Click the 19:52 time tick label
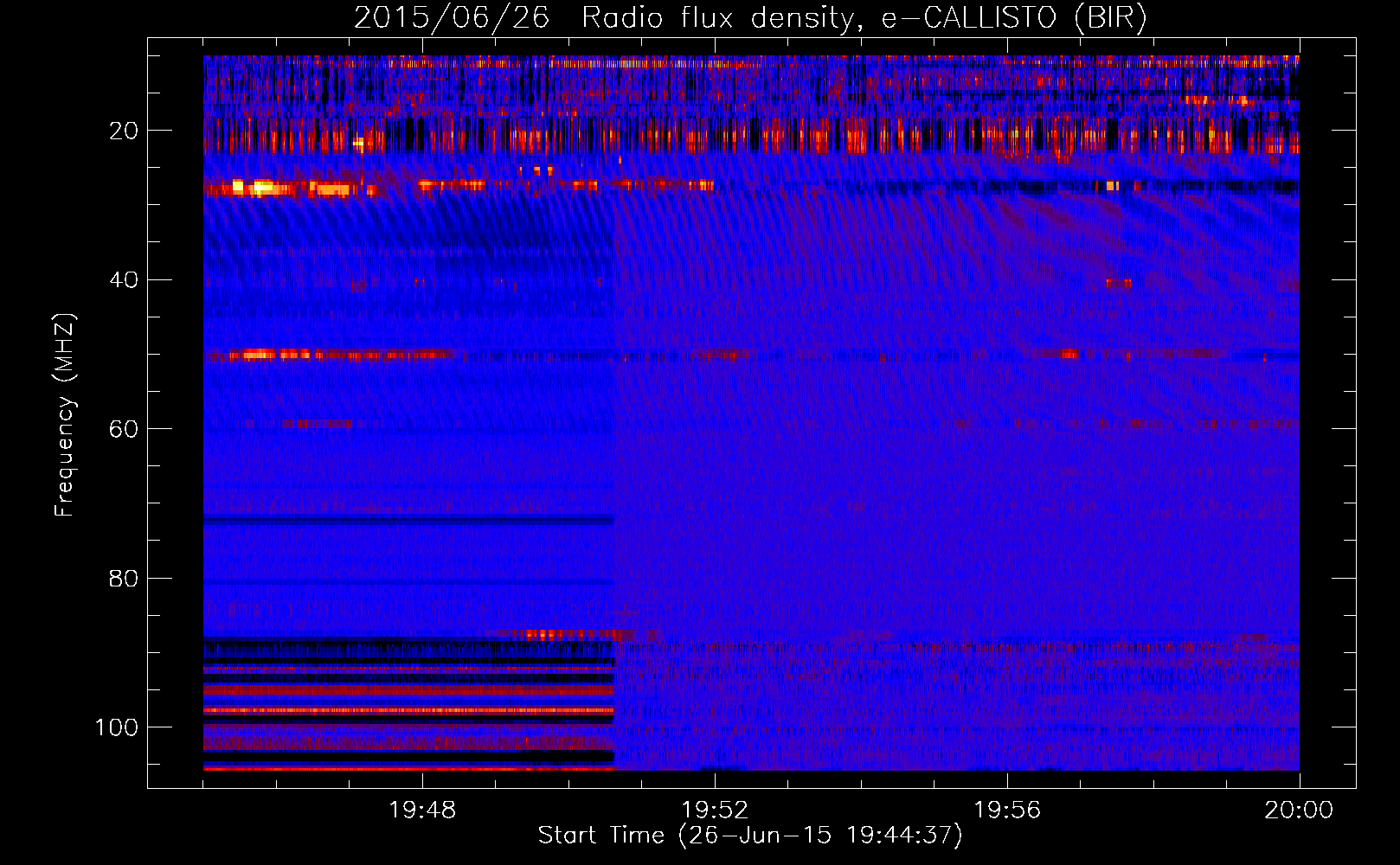The height and width of the screenshot is (865, 1400). [715, 811]
